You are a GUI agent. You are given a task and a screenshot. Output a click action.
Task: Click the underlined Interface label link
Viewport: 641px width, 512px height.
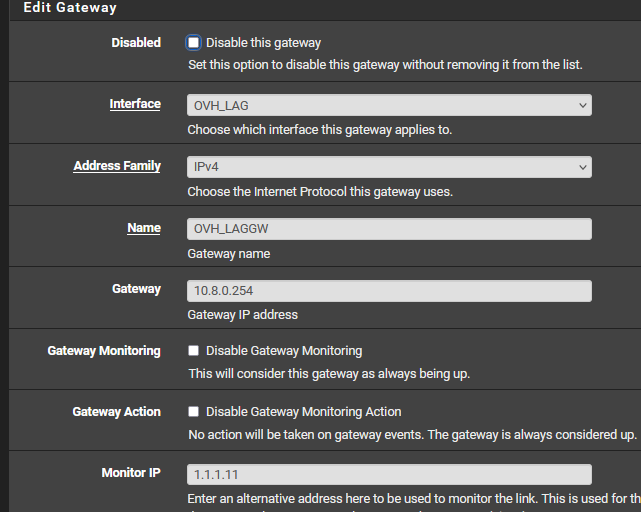(x=135, y=104)
